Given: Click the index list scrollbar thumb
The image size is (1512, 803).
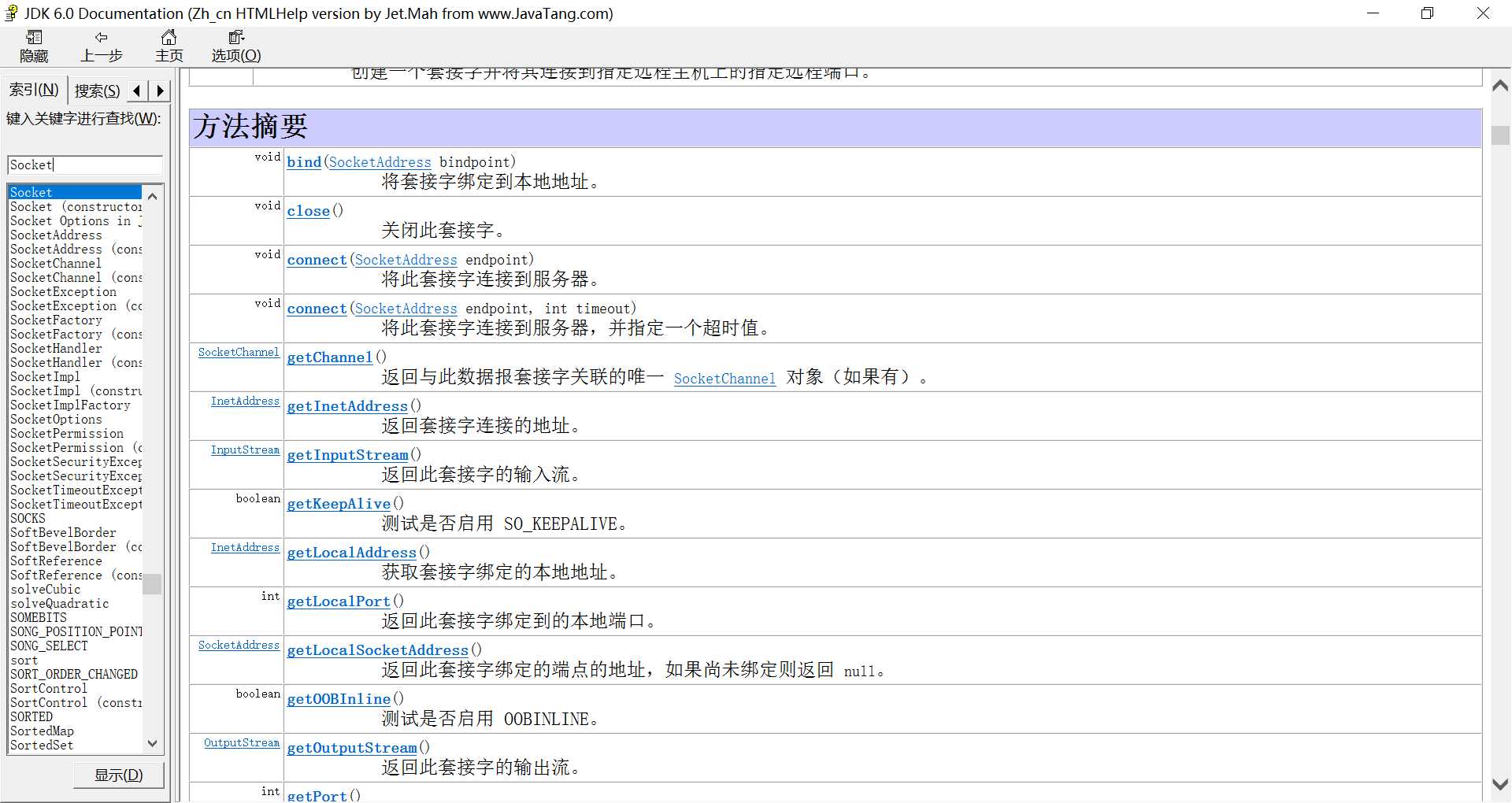Looking at the screenshot, I should [x=152, y=583].
